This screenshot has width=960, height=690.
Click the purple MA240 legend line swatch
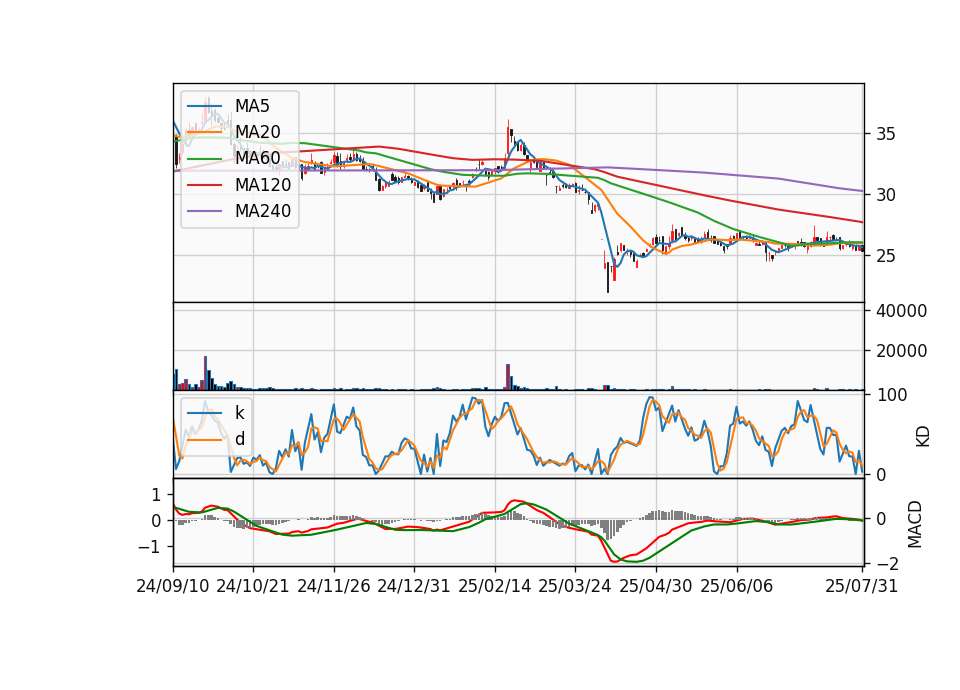204,211
